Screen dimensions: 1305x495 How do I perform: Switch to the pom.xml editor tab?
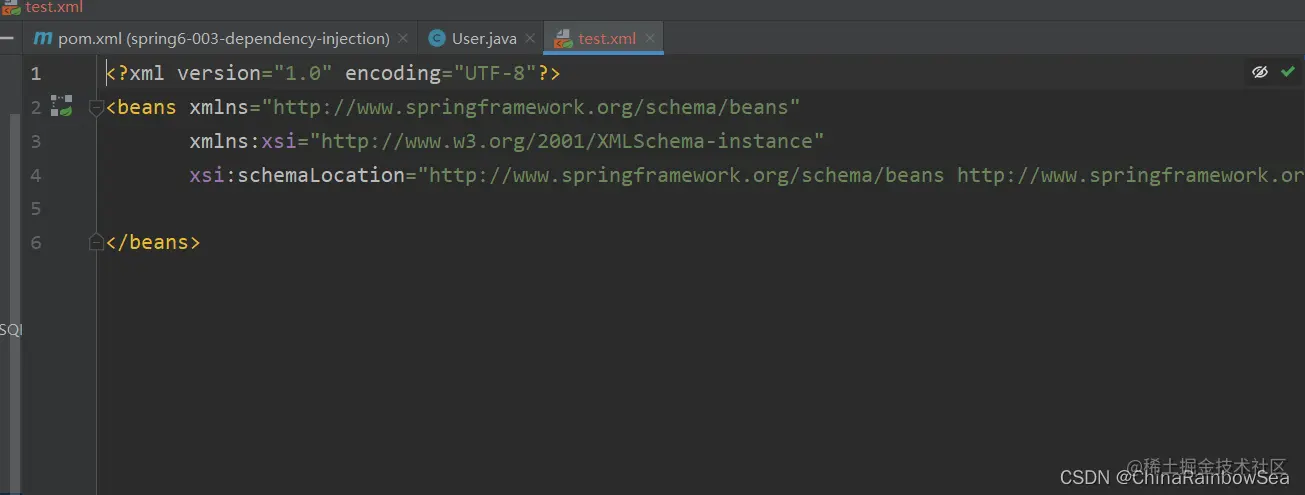tap(223, 39)
